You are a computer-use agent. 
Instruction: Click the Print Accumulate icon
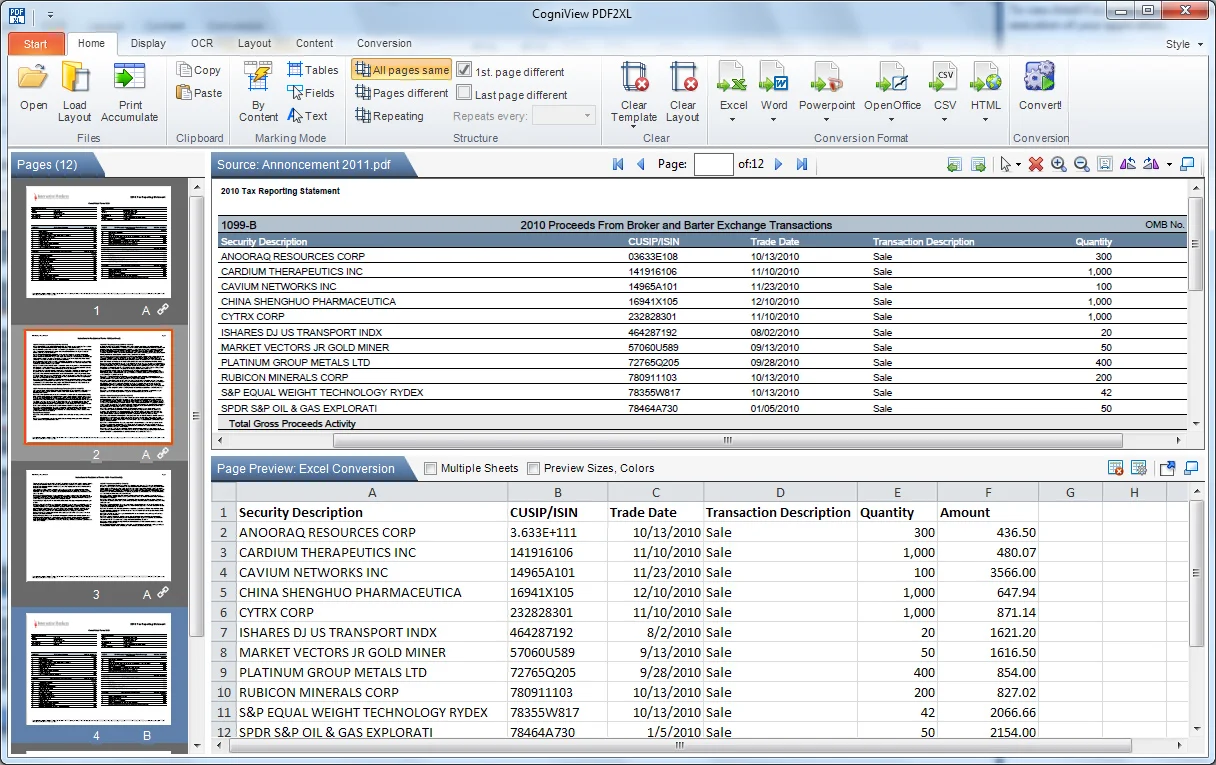tap(129, 91)
